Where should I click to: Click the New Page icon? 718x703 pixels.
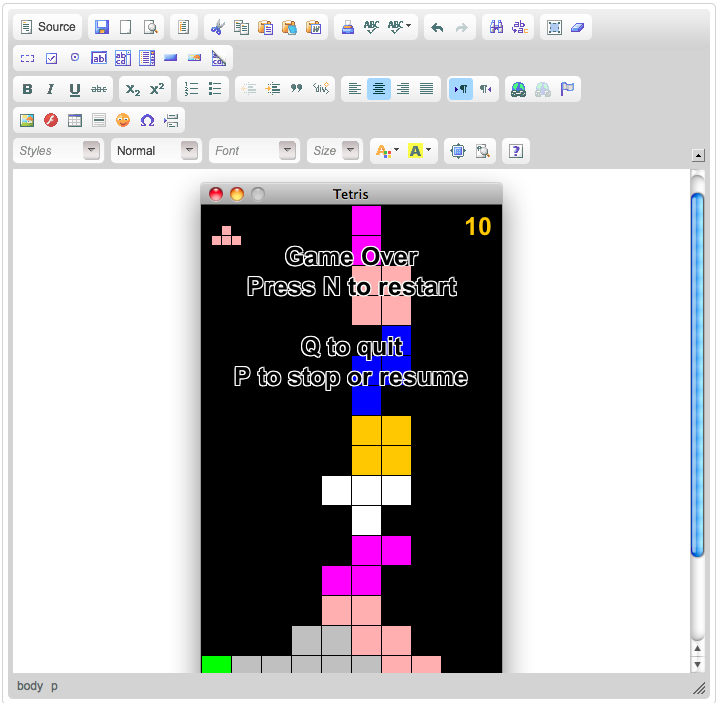click(x=125, y=27)
